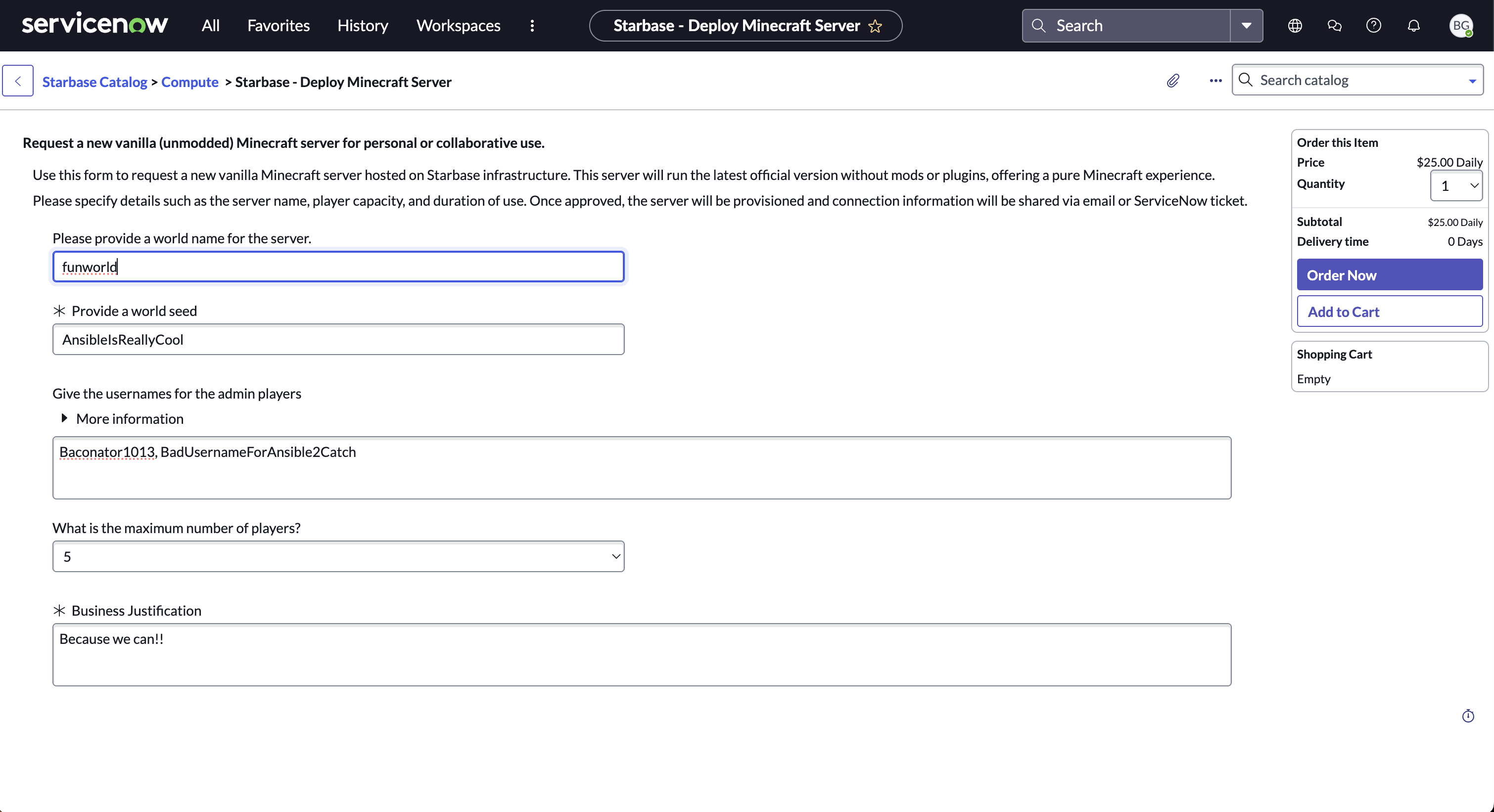Open the more menus vertical ellipsis
The height and width of the screenshot is (812, 1494).
point(532,26)
